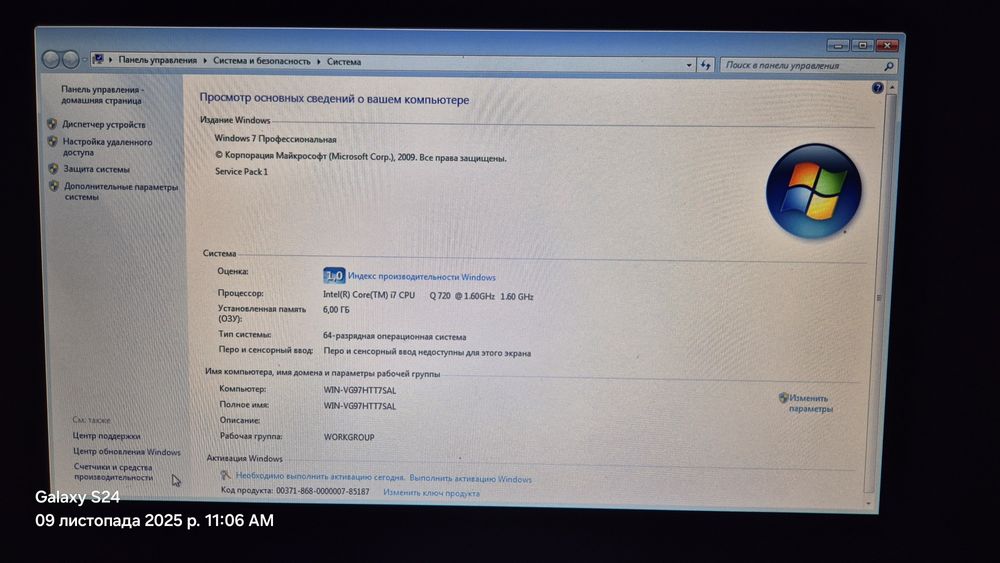
Task: Click the scrollbar down arrow
Action: 868,504
